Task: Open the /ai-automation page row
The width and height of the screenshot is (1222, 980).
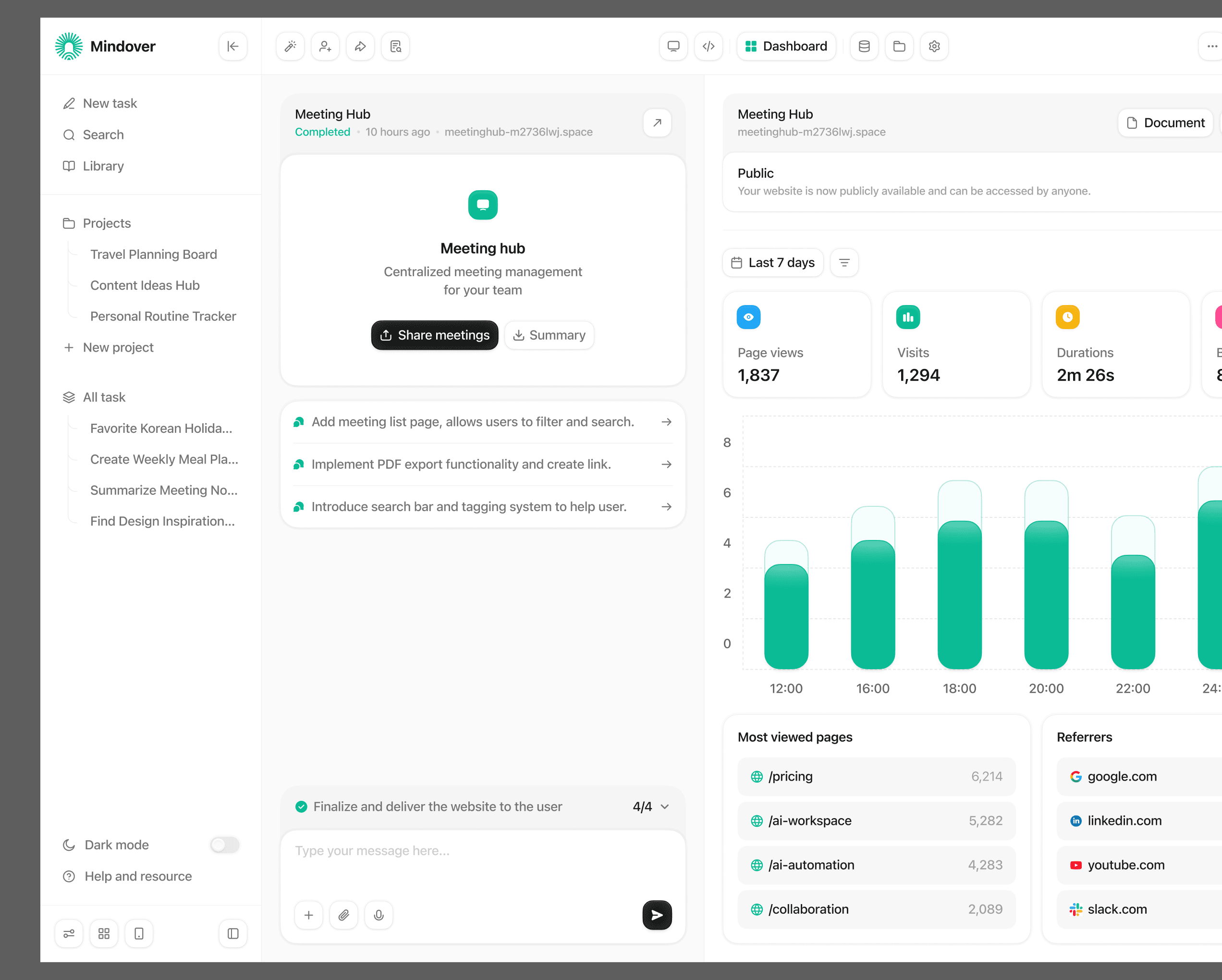Action: tap(877, 865)
